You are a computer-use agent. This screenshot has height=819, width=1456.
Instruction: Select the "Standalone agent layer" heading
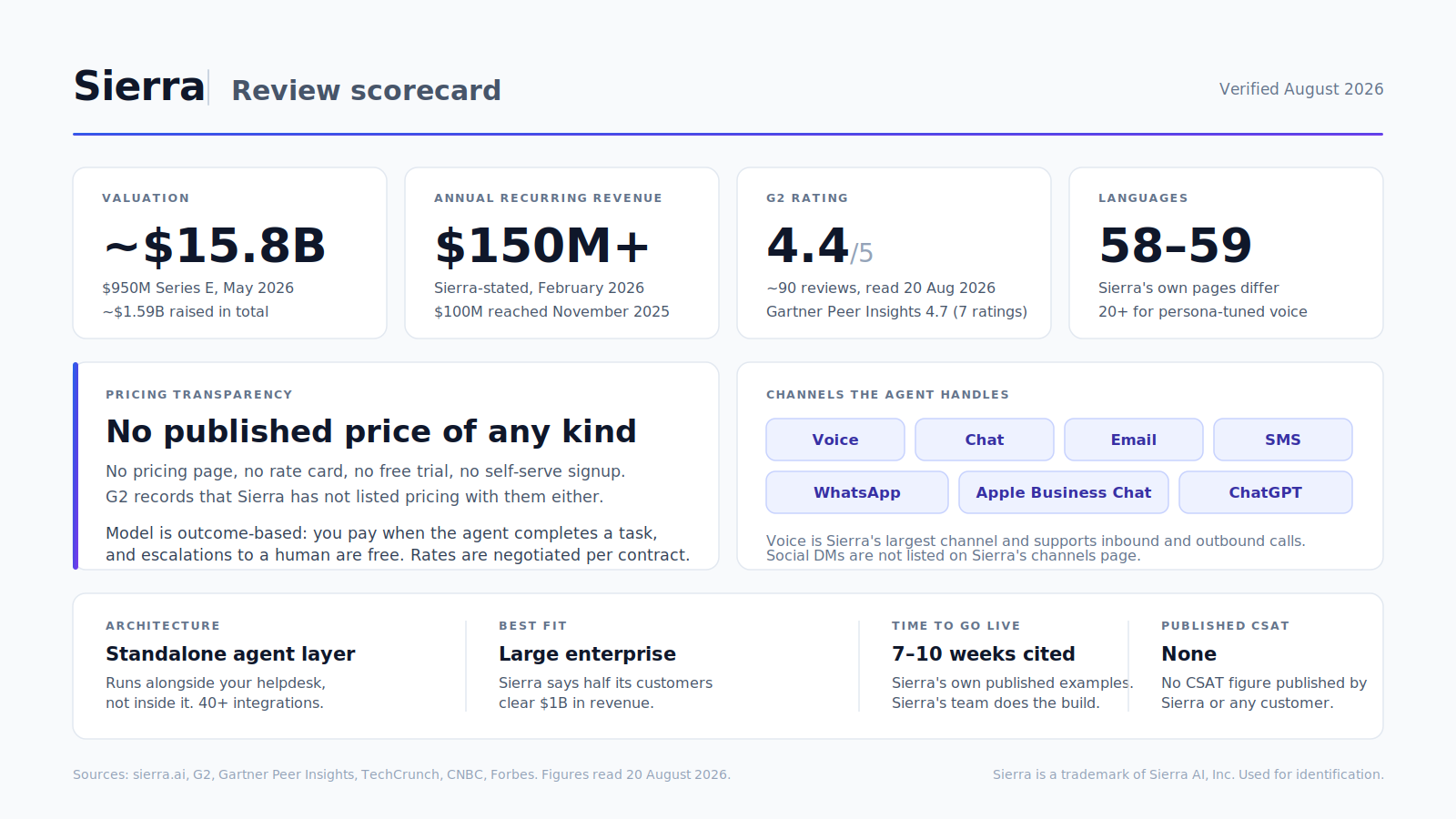pyautogui.click(x=230, y=654)
